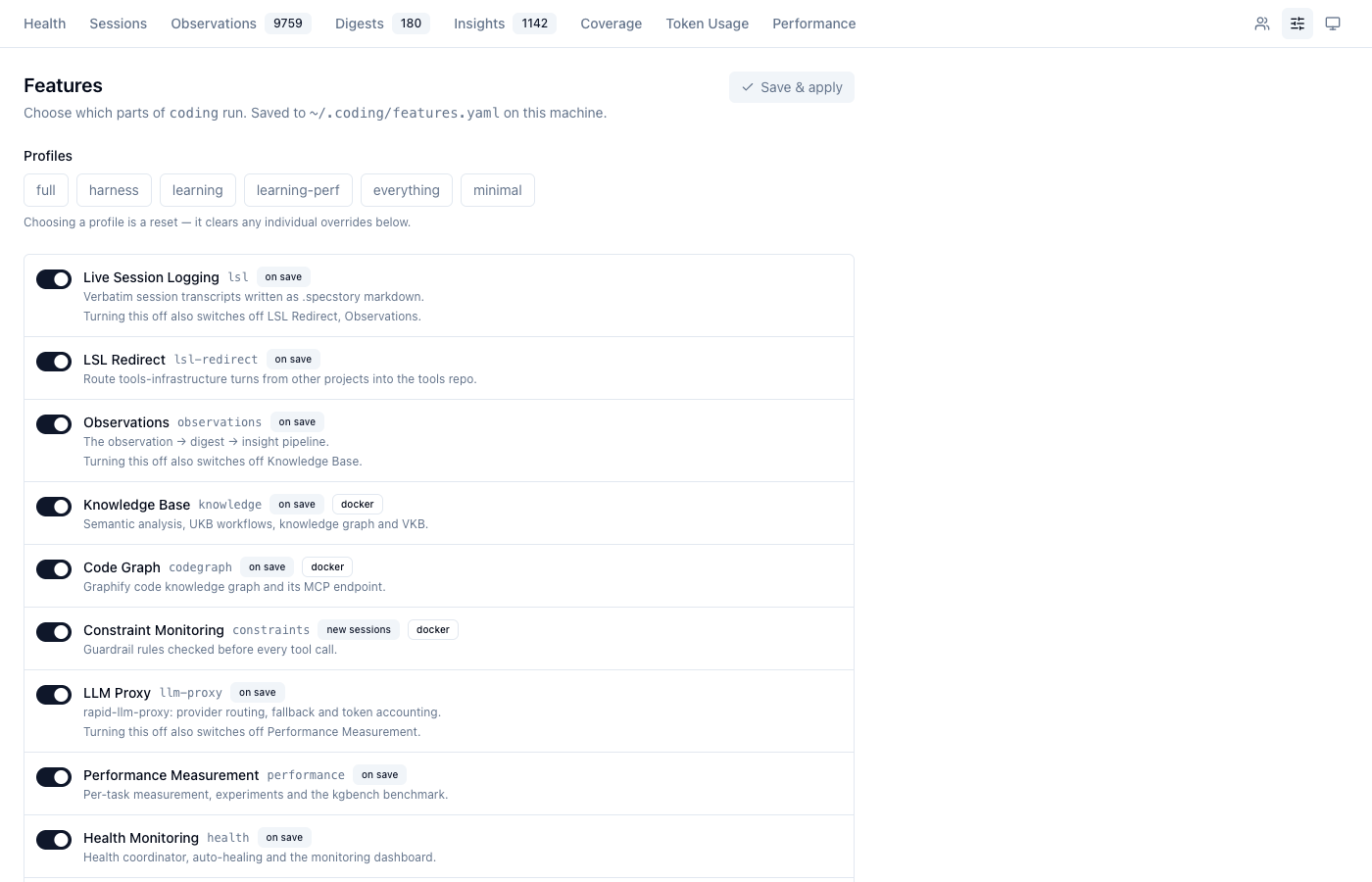Select the minimal profile

[498, 190]
